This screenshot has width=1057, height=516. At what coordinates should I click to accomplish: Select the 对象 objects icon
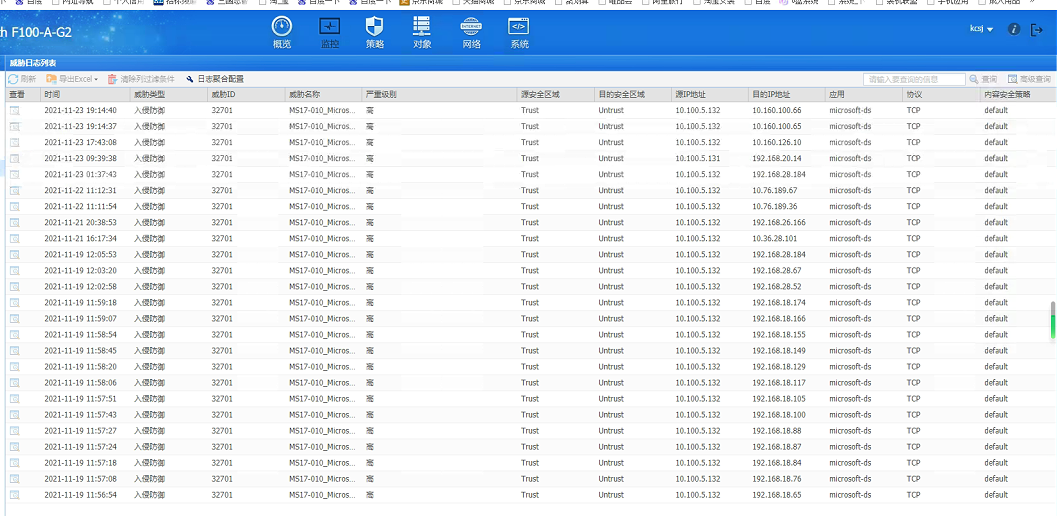(422, 28)
